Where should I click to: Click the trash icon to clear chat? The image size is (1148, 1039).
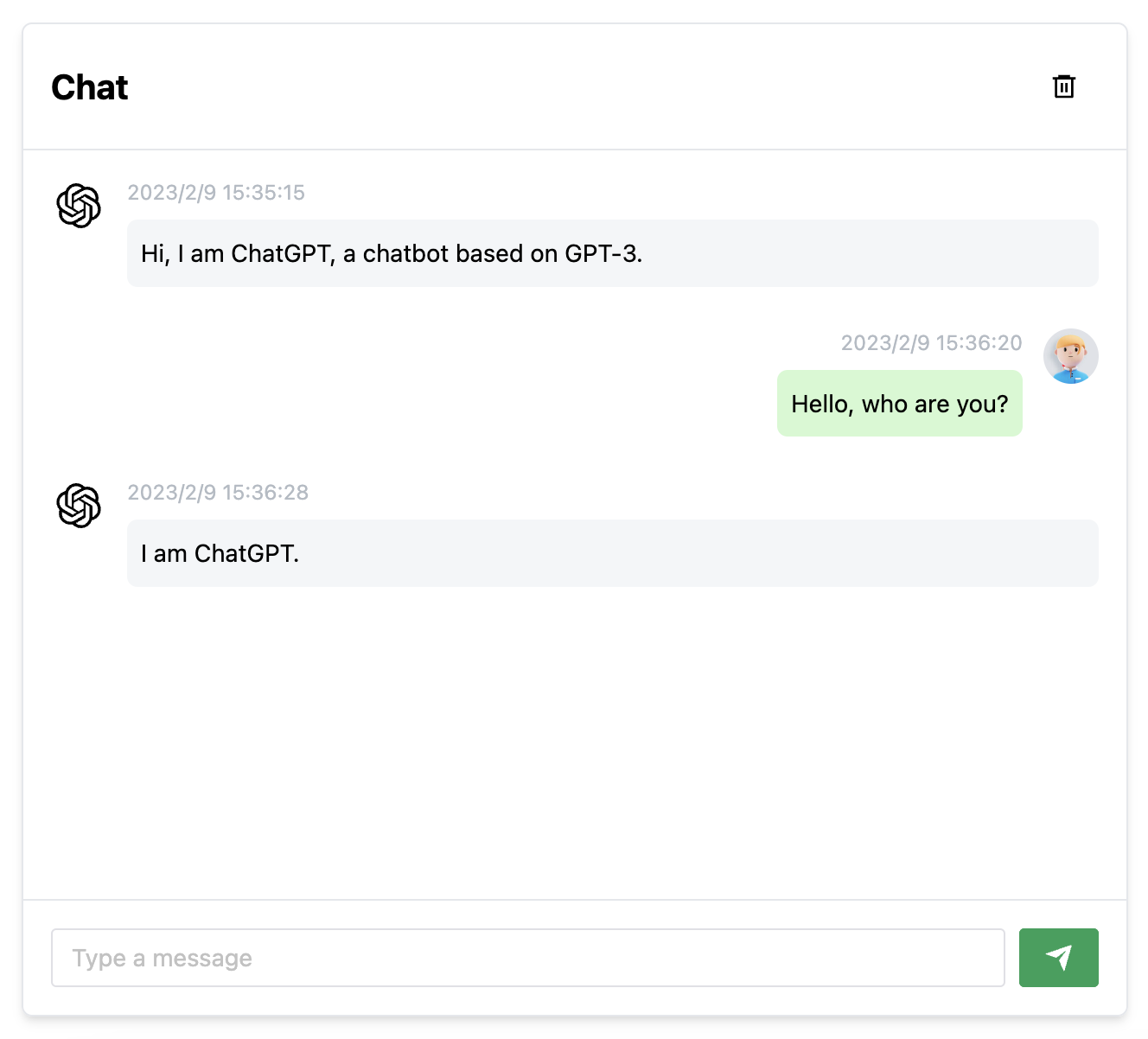[1063, 86]
